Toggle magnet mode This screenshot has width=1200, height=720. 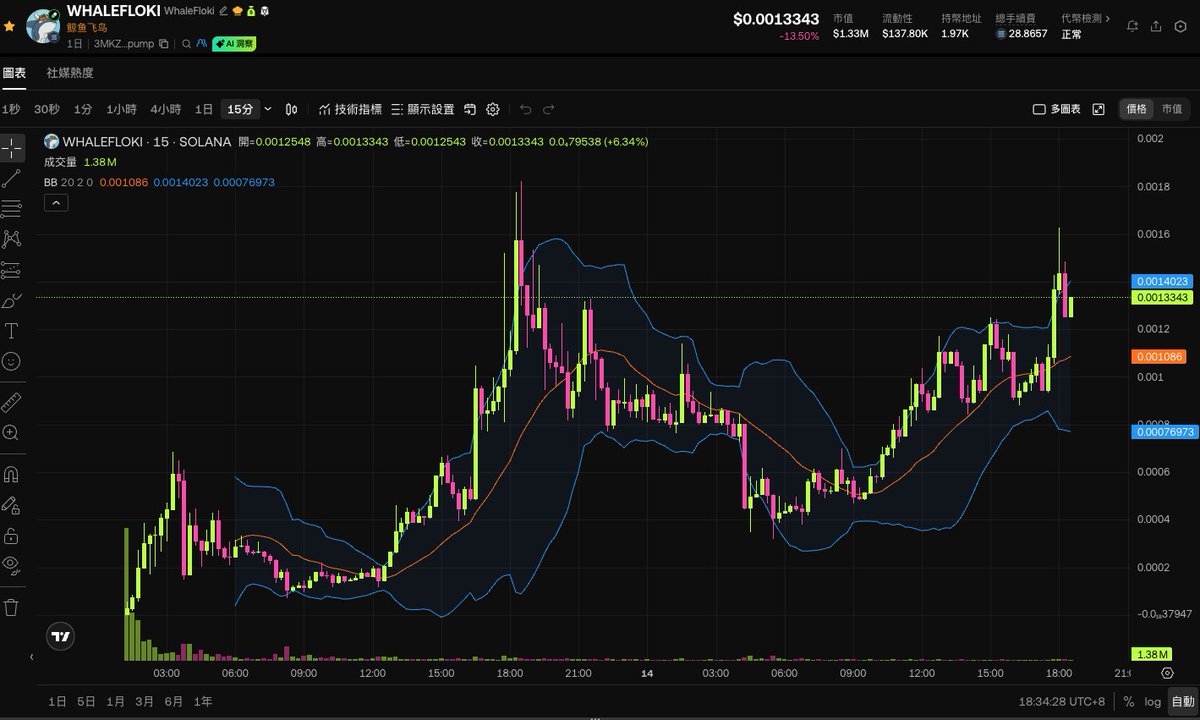point(12,474)
